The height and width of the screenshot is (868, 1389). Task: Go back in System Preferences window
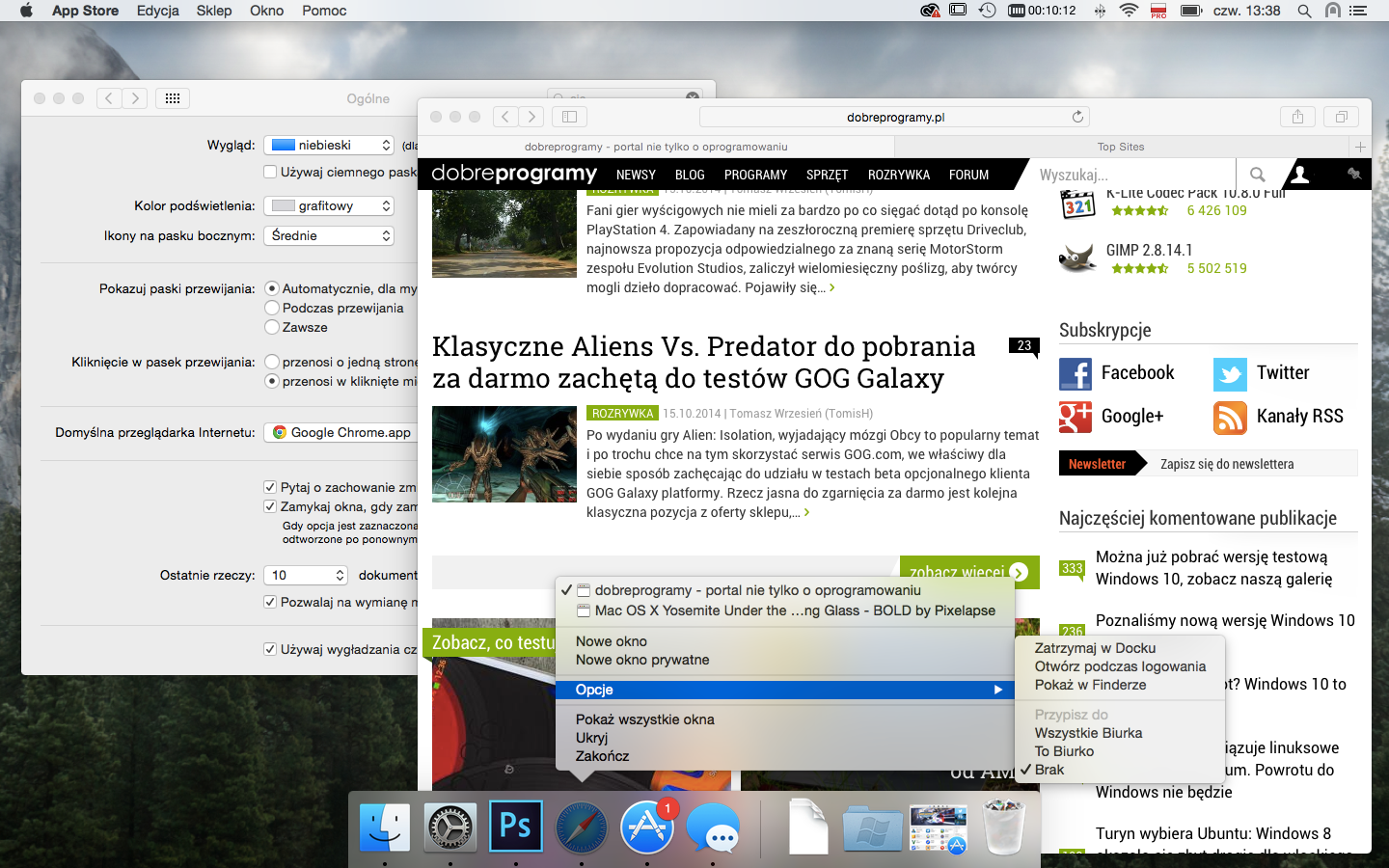click(x=109, y=98)
